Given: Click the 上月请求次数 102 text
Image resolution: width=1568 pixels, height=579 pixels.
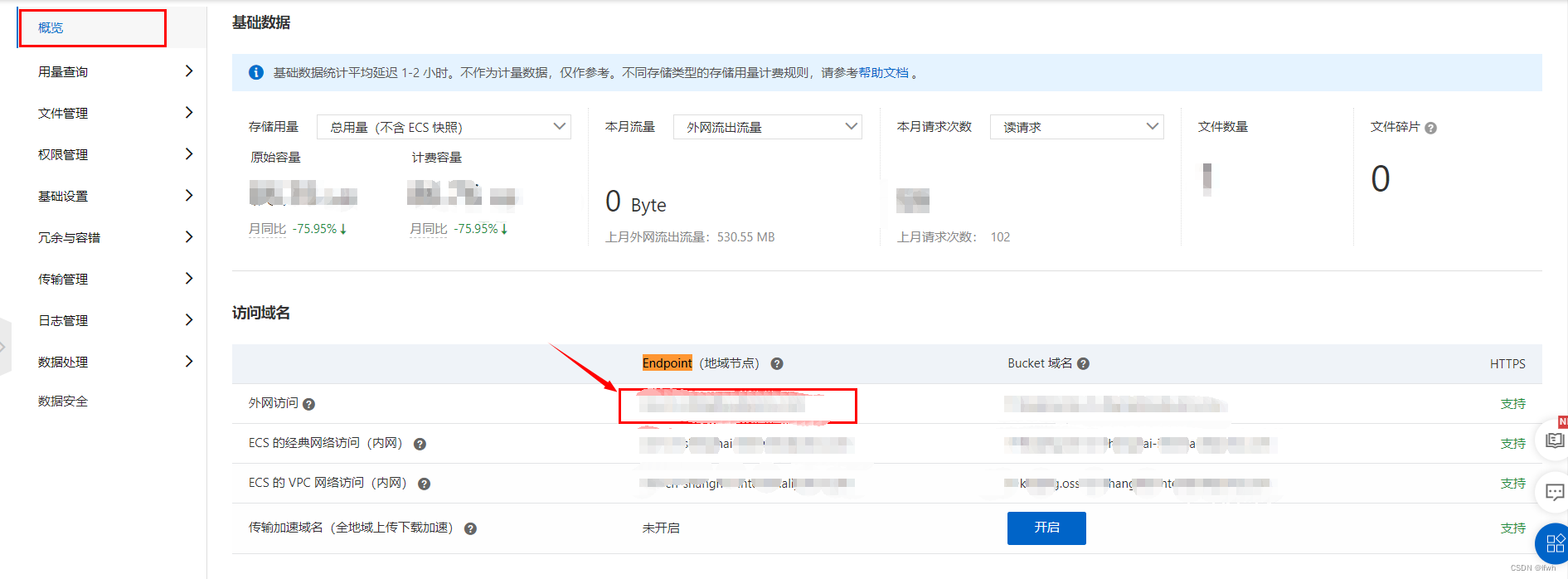Looking at the screenshot, I should click(954, 237).
